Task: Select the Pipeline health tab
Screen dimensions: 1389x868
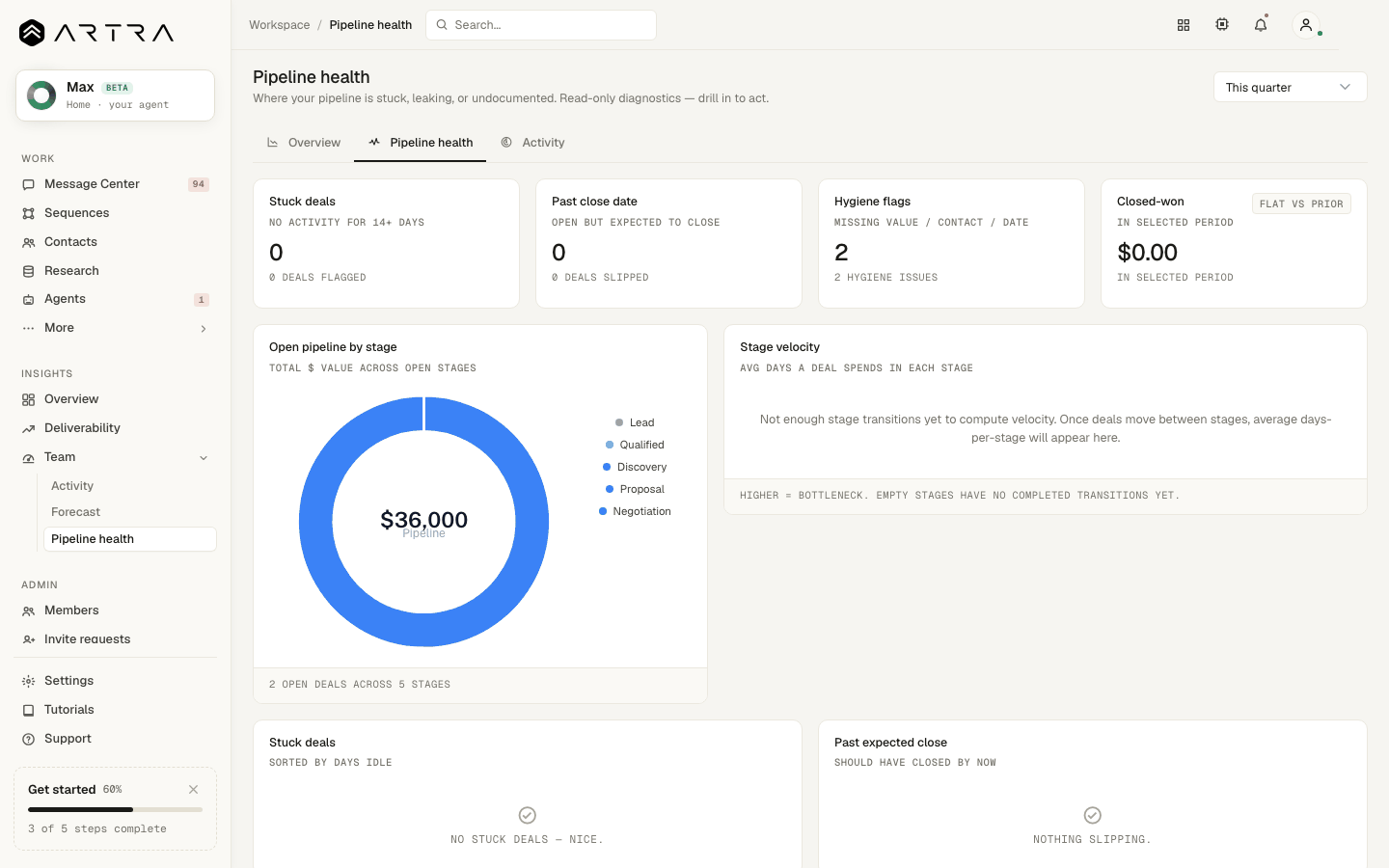Action: pos(421,143)
